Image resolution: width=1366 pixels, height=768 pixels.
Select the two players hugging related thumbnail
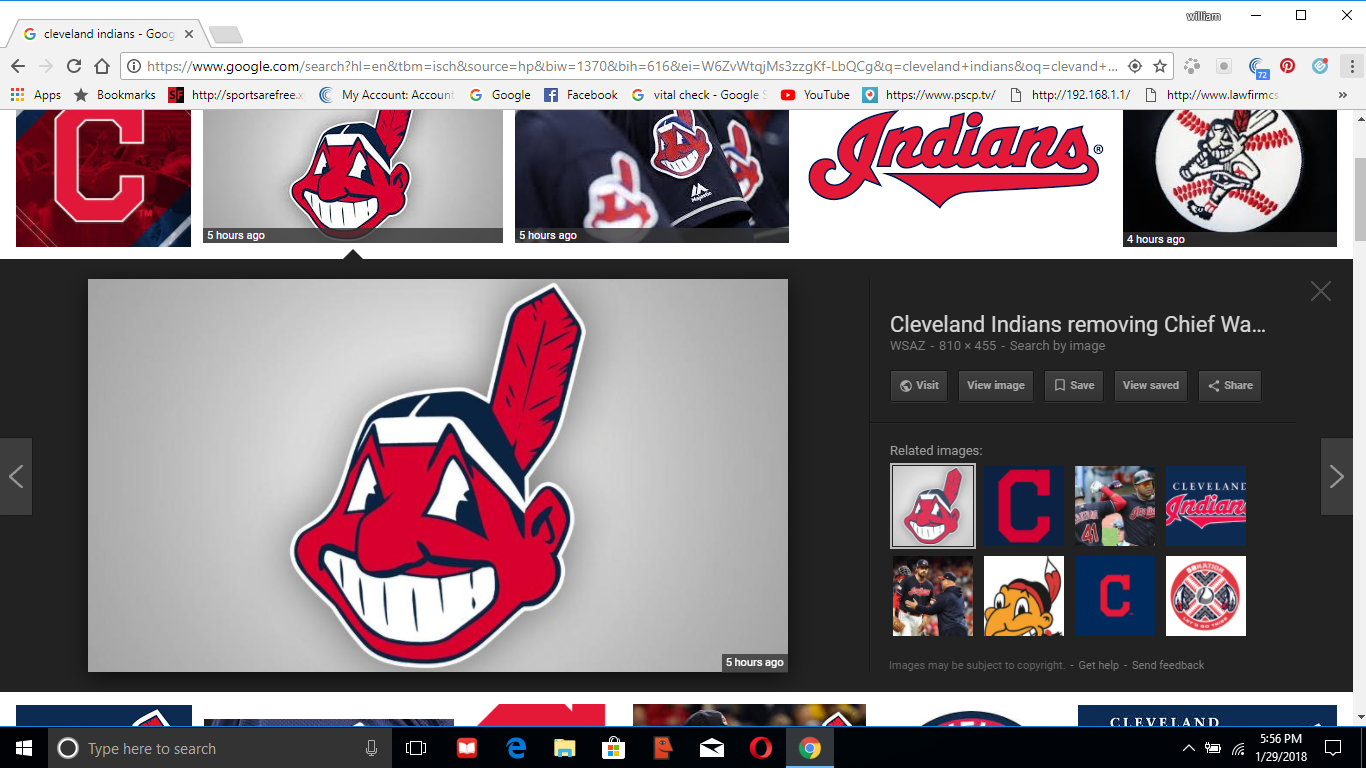point(933,596)
